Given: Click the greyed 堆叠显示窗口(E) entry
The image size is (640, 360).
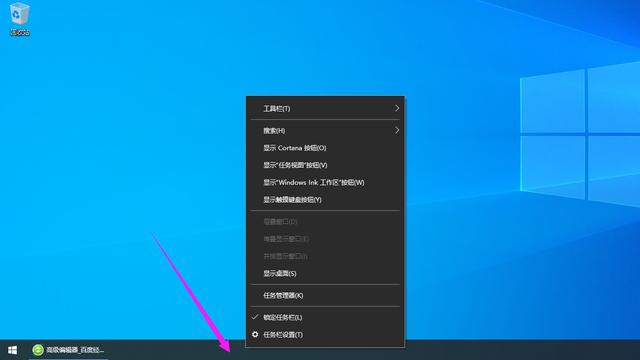Looking at the screenshot, I should point(325,239).
